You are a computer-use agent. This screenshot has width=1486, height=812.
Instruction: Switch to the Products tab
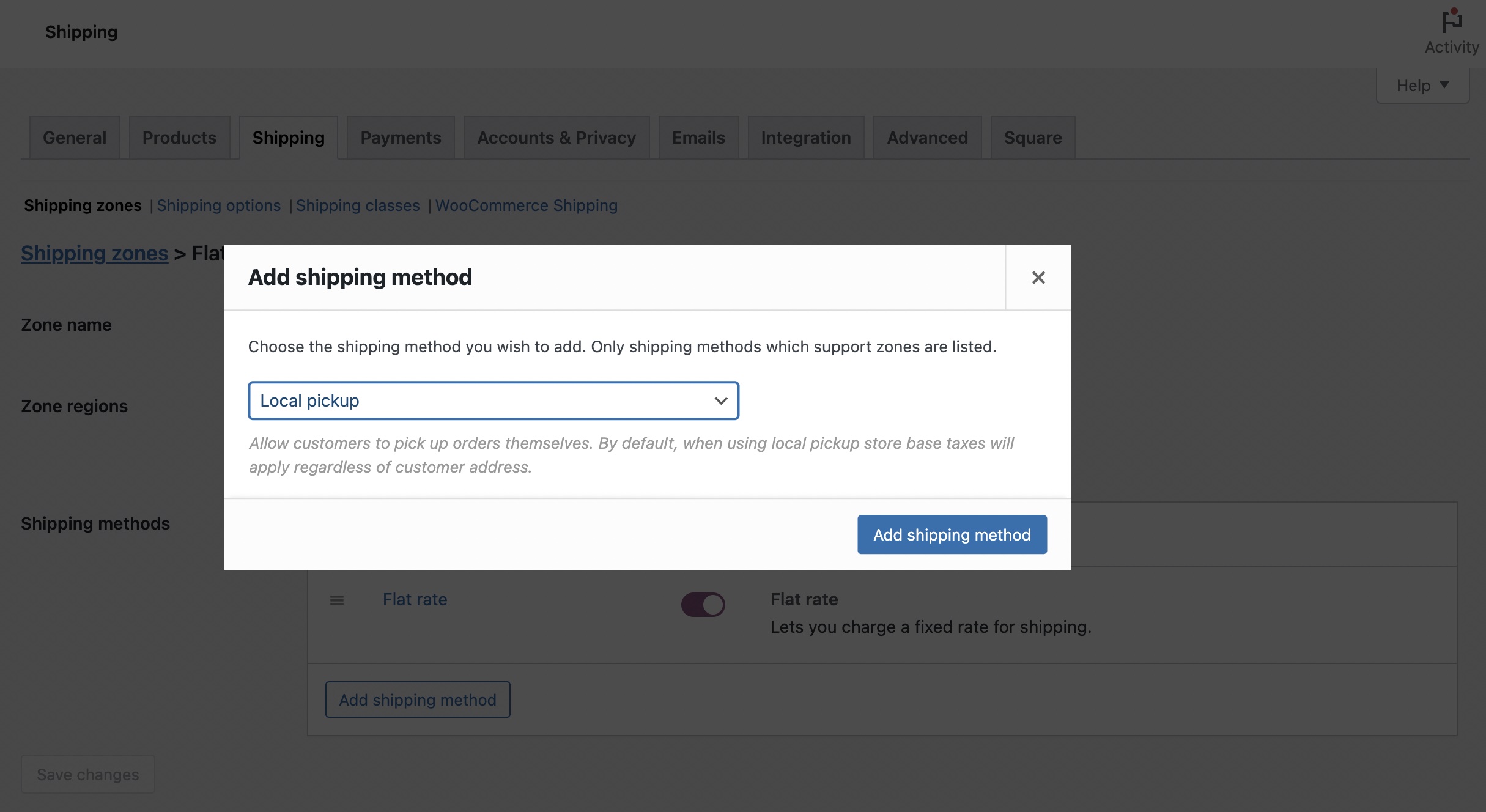179,138
